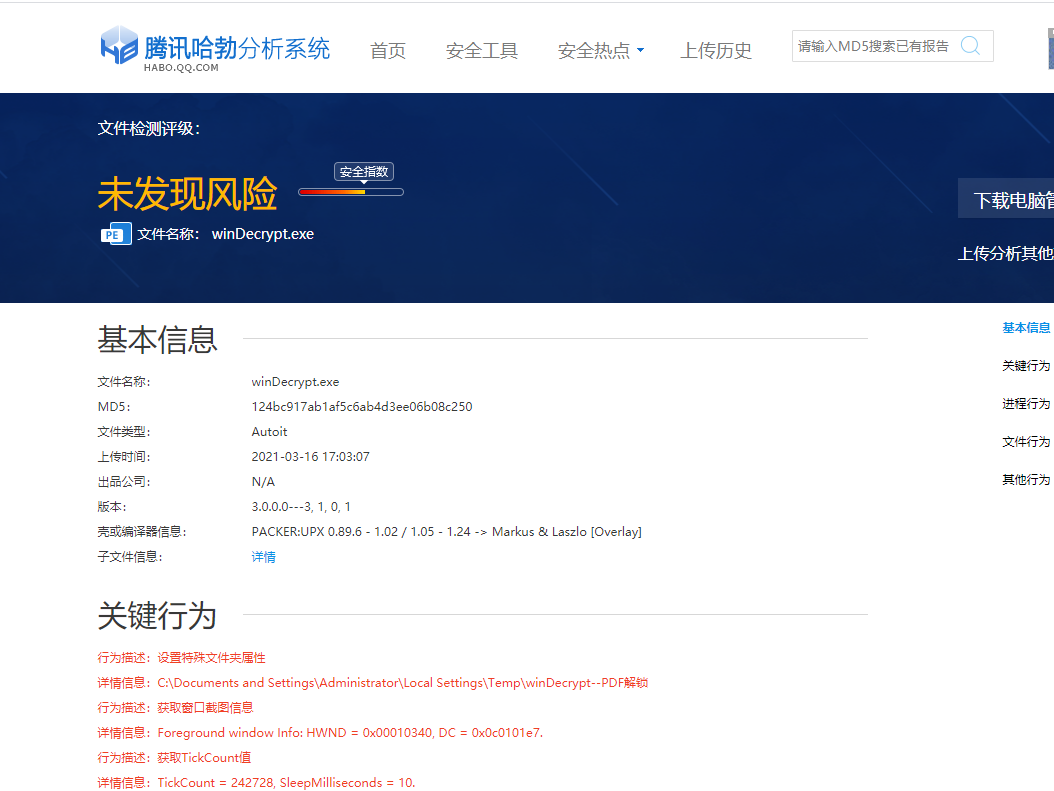1054x791 pixels.
Task: Open the 首页 navigation item
Action: [x=388, y=51]
